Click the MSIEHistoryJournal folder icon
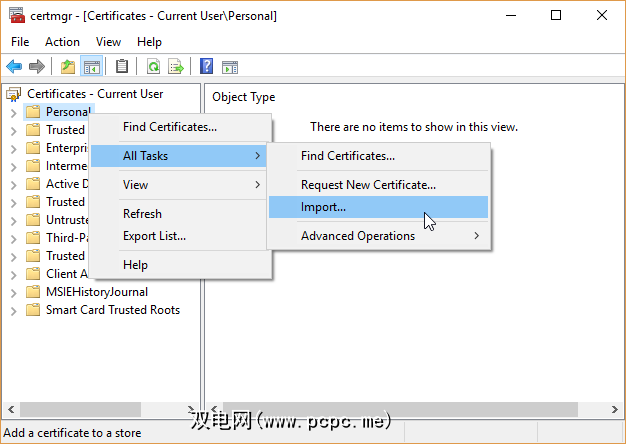626x444 pixels. 33,292
